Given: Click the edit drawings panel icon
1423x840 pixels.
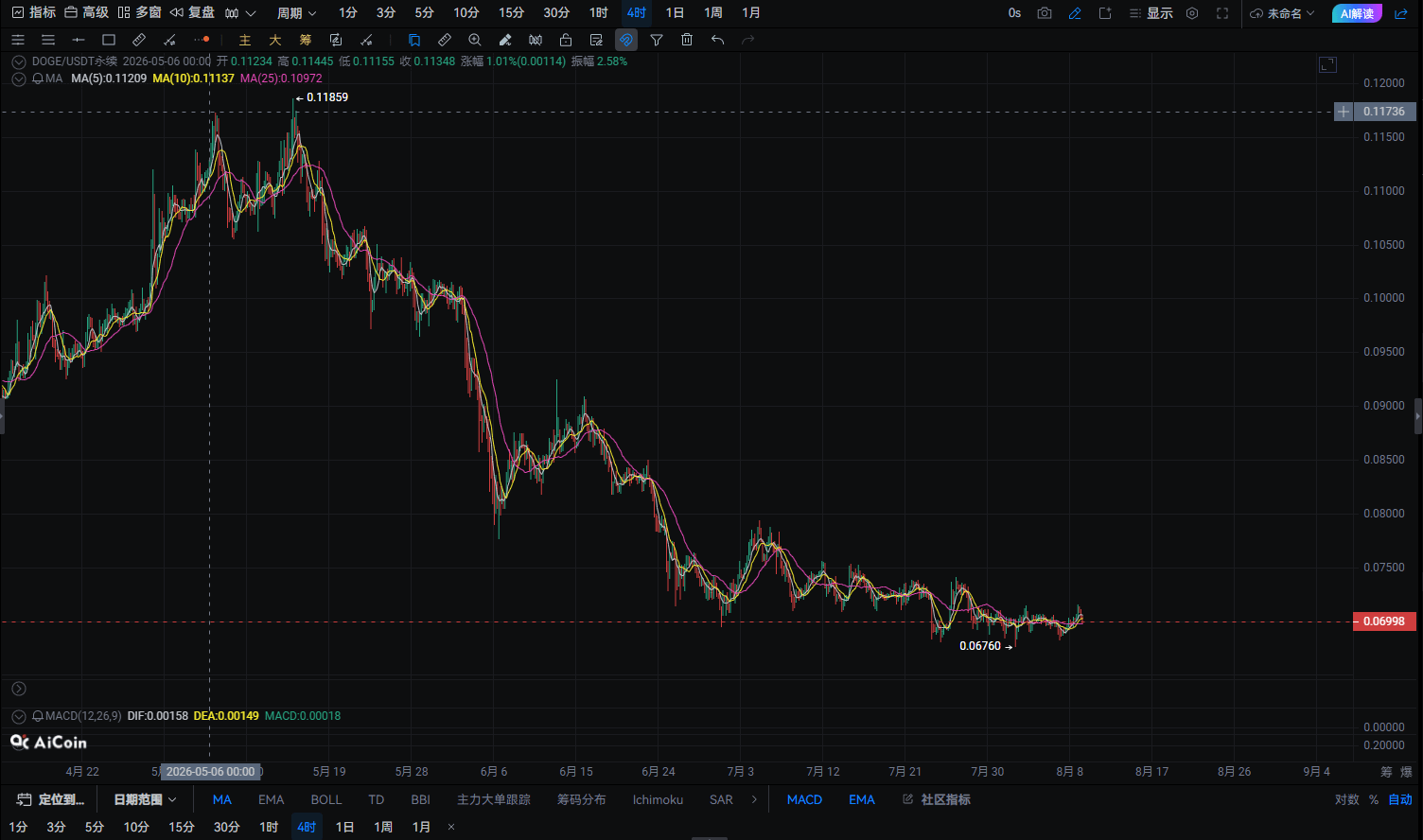Looking at the screenshot, I should tap(596, 40).
